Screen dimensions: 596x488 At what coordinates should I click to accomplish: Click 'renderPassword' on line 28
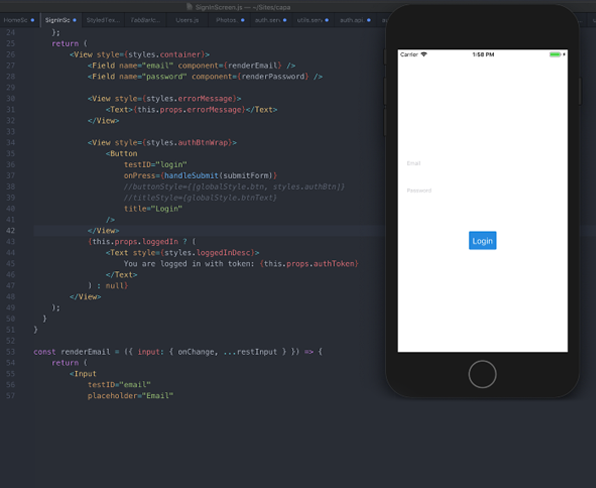pos(273,76)
